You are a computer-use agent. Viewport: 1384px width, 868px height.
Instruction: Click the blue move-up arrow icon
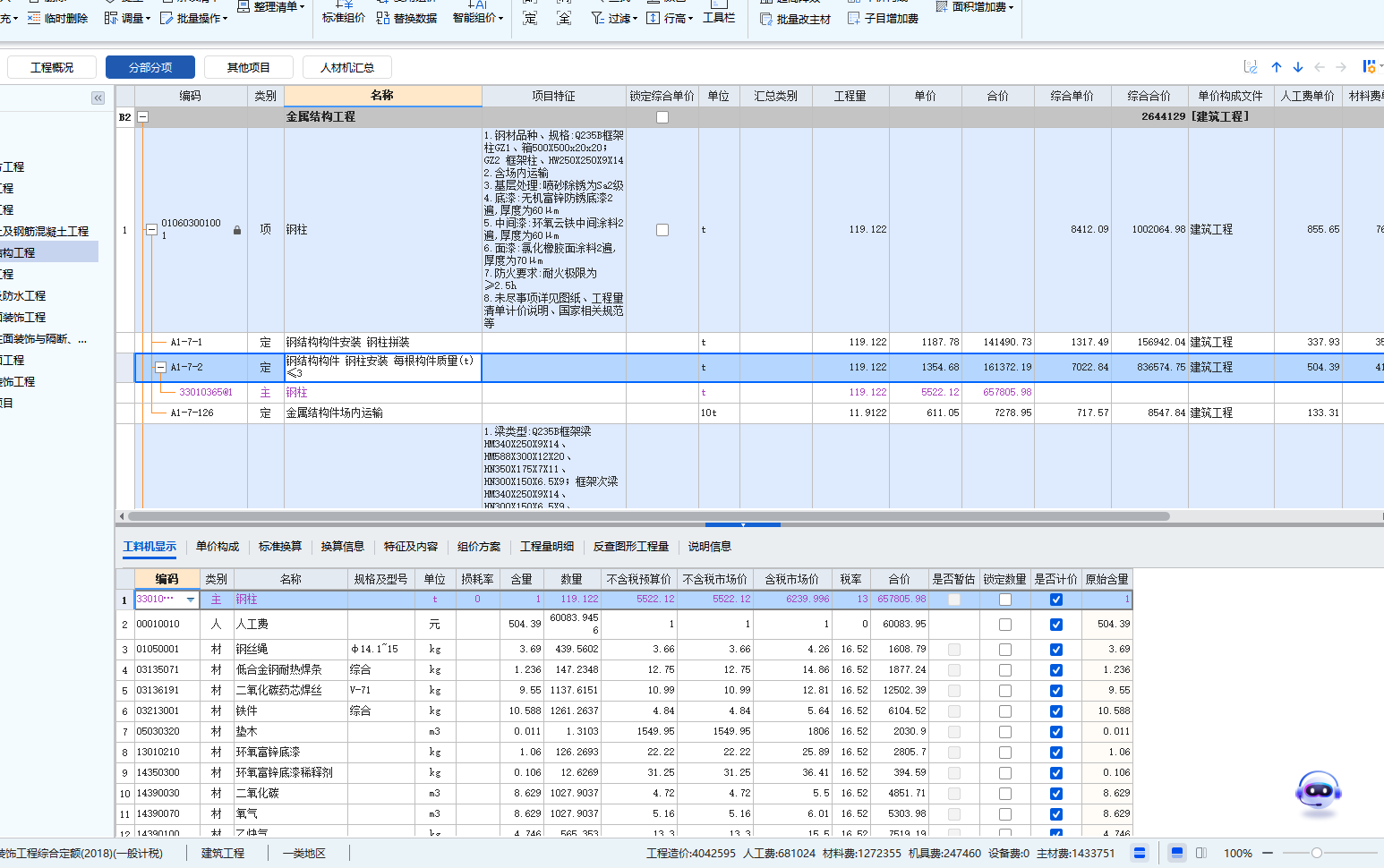1277,67
